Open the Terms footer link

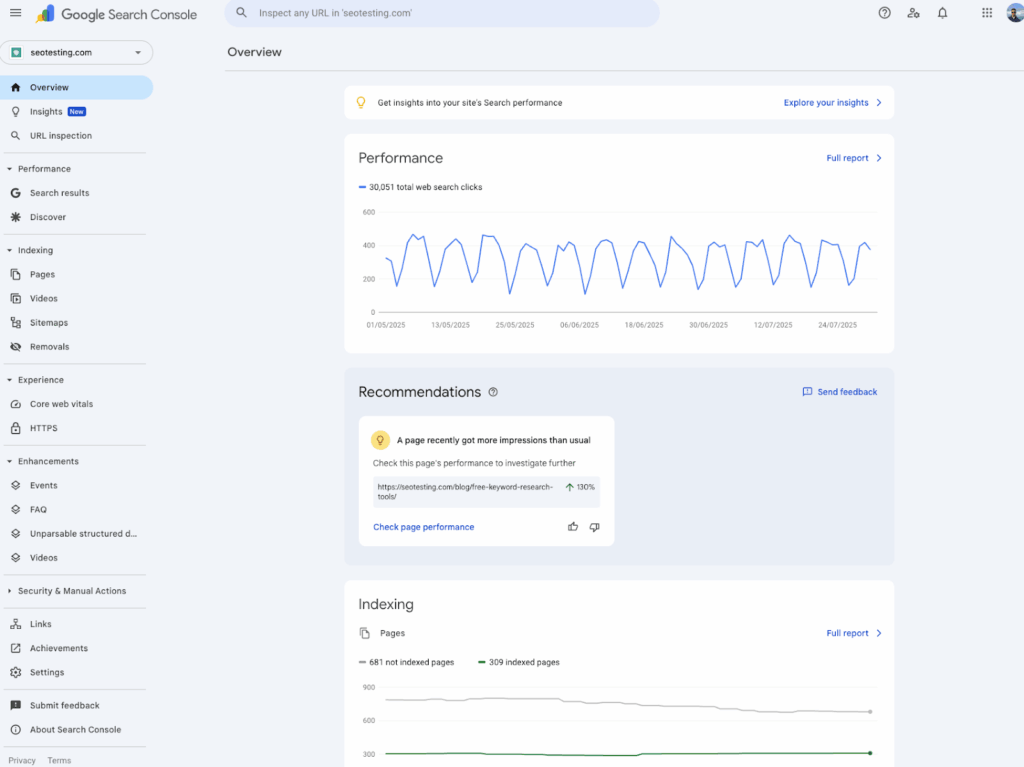pyautogui.click(x=59, y=760)
